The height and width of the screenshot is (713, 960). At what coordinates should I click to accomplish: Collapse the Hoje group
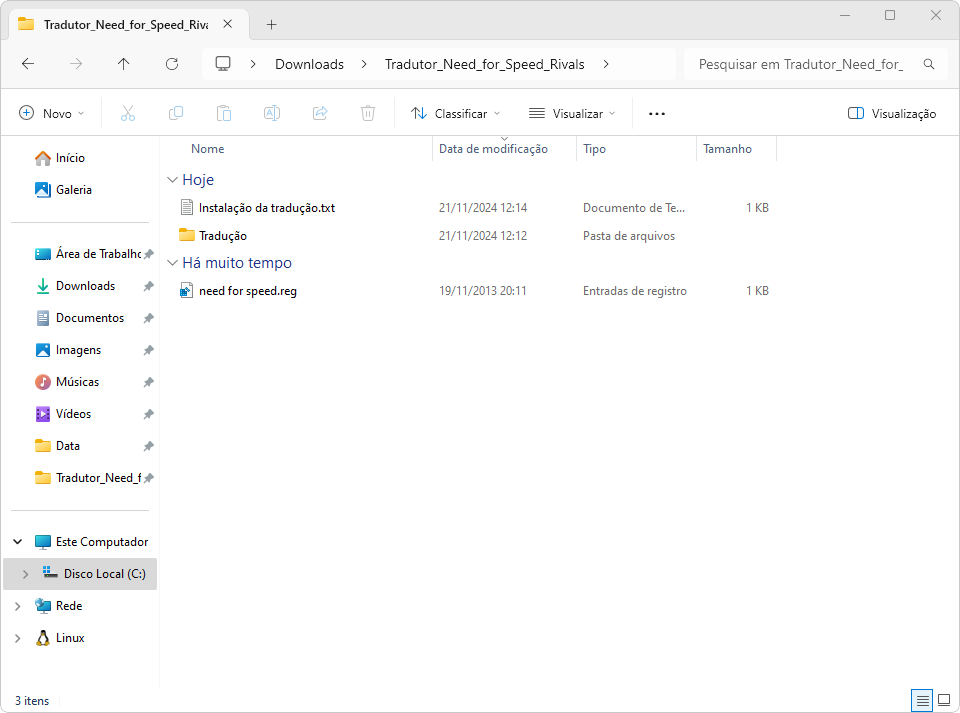(x=172, y=179)
